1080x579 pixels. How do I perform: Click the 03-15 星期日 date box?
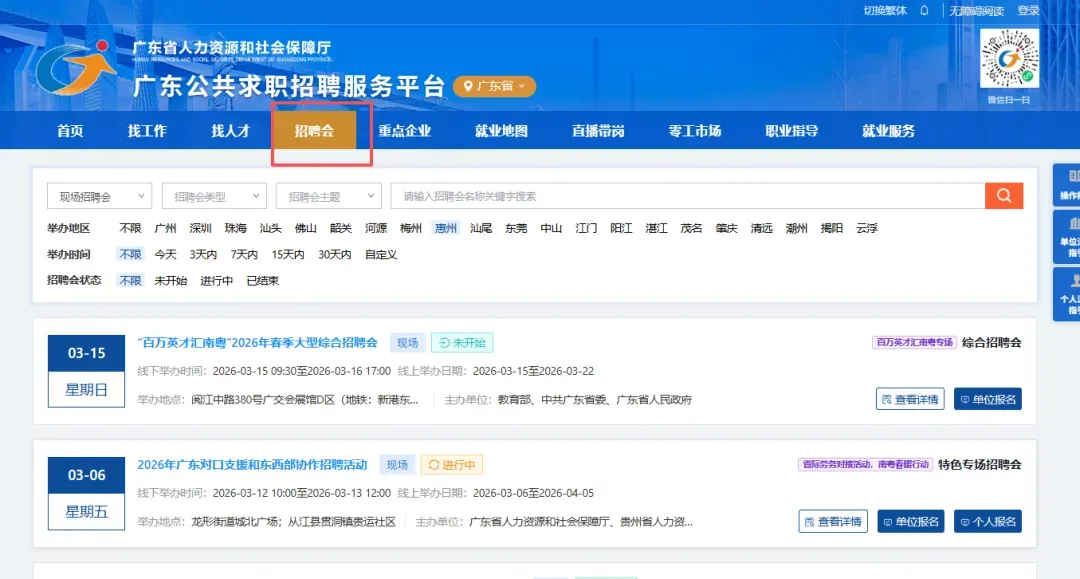(86, 371)
